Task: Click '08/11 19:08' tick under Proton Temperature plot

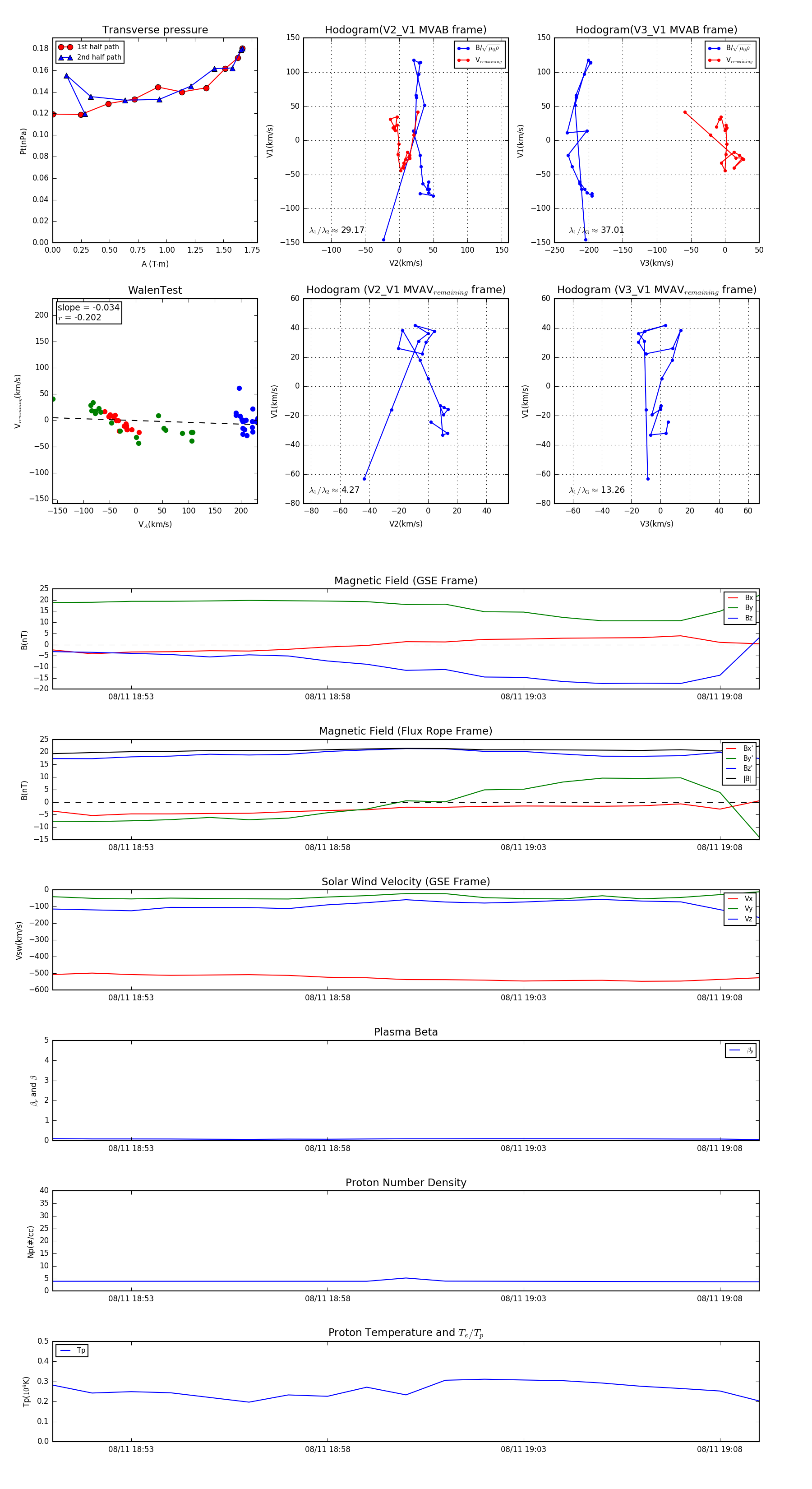Action: pos(720,1449)
